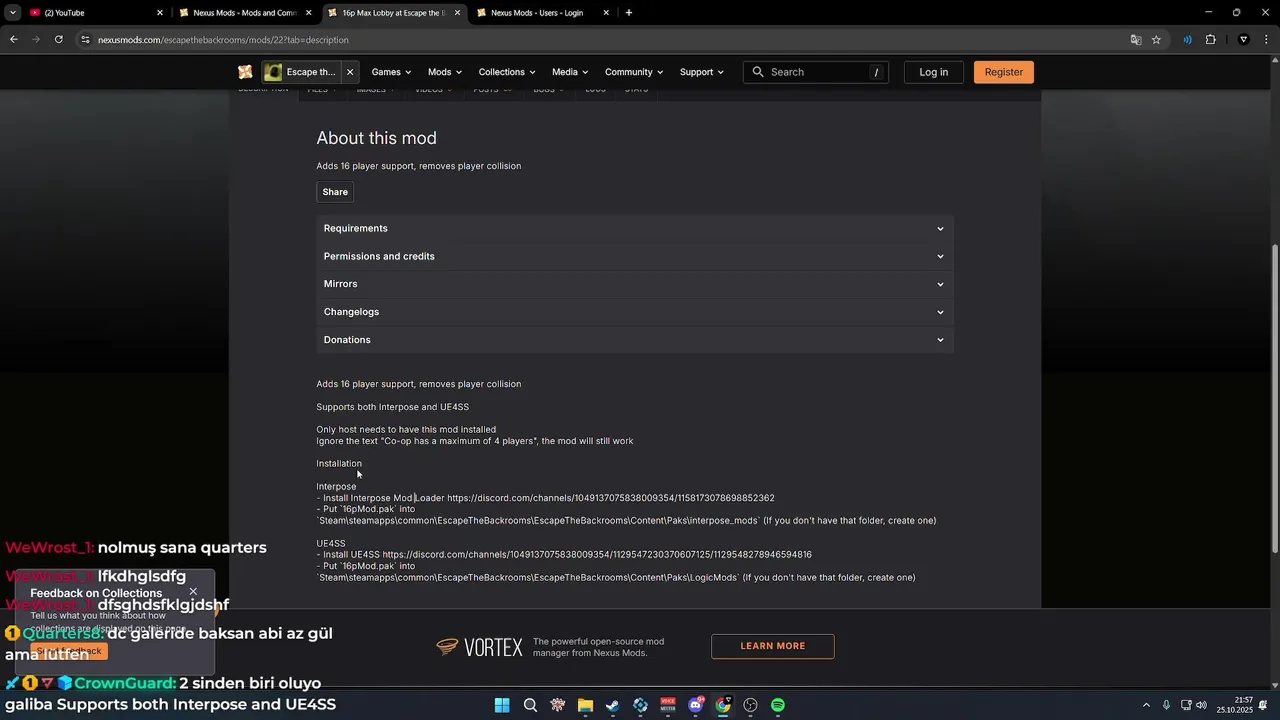The image size is (1280, 720).
Task: Remove the Escape the Backrooms game filter
Action: [x=350, y=72]
